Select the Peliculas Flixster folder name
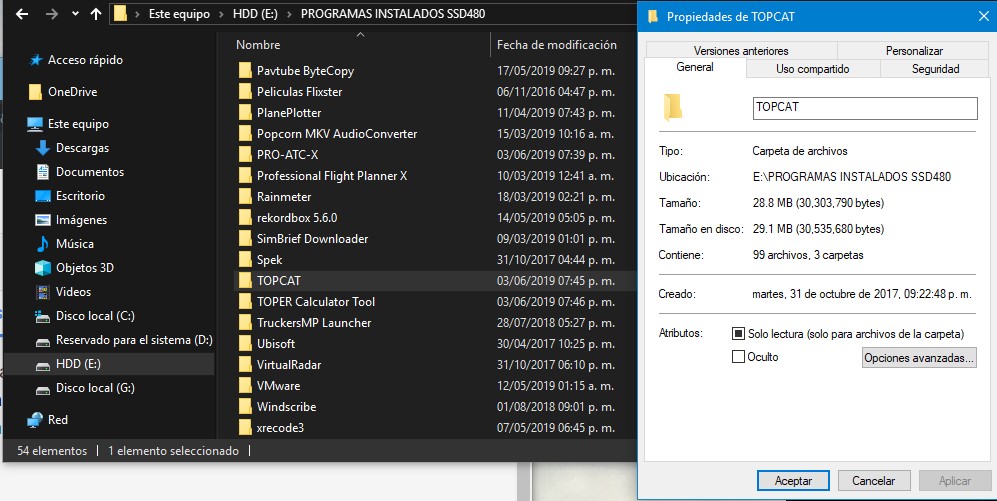This screenshot has width=997, height=501. click(299, 92)
